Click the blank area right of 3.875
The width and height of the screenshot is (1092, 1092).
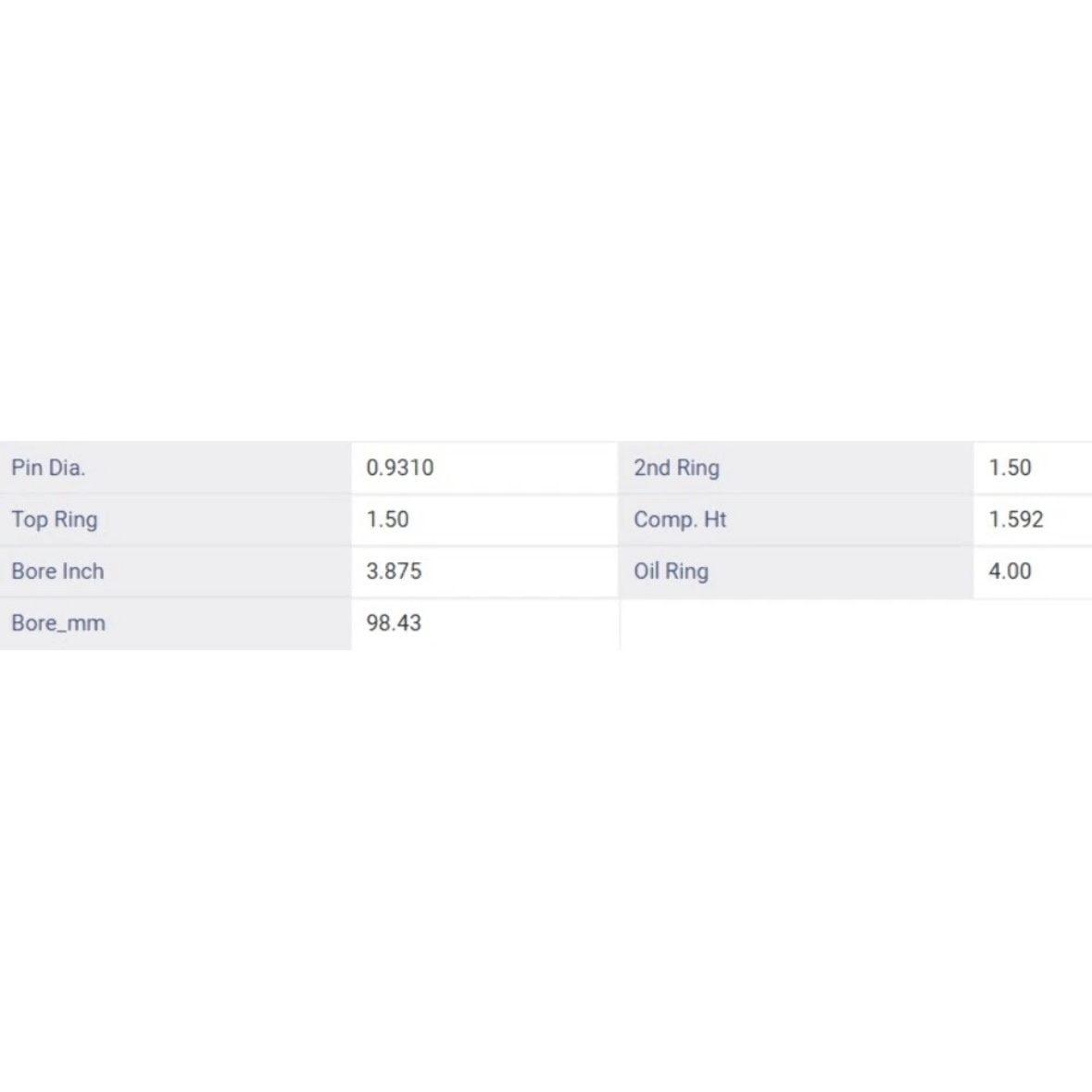[x=521, y=571]
